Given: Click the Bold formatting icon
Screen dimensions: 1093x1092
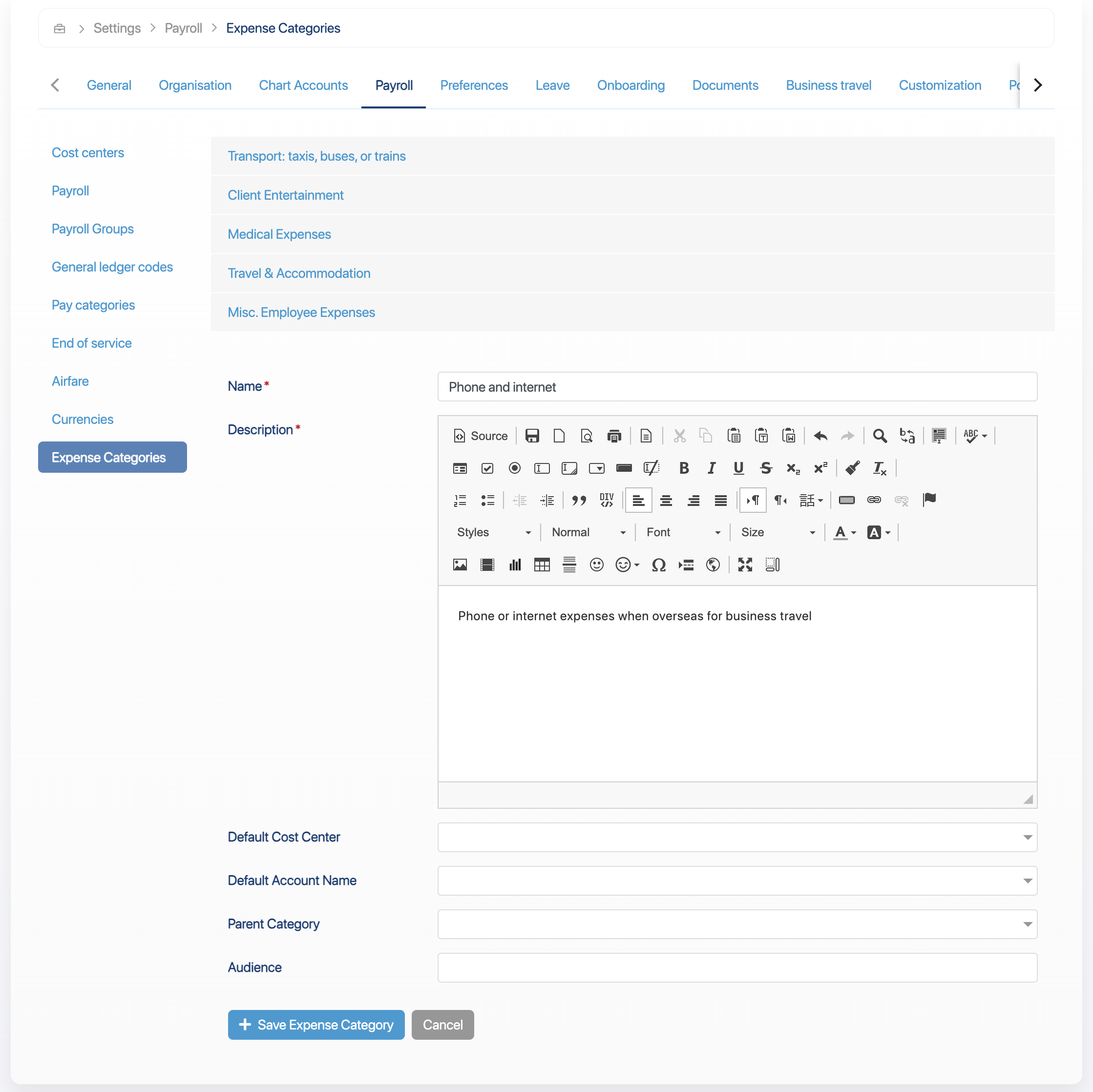Looking at the screenshot, I should 683,468.
